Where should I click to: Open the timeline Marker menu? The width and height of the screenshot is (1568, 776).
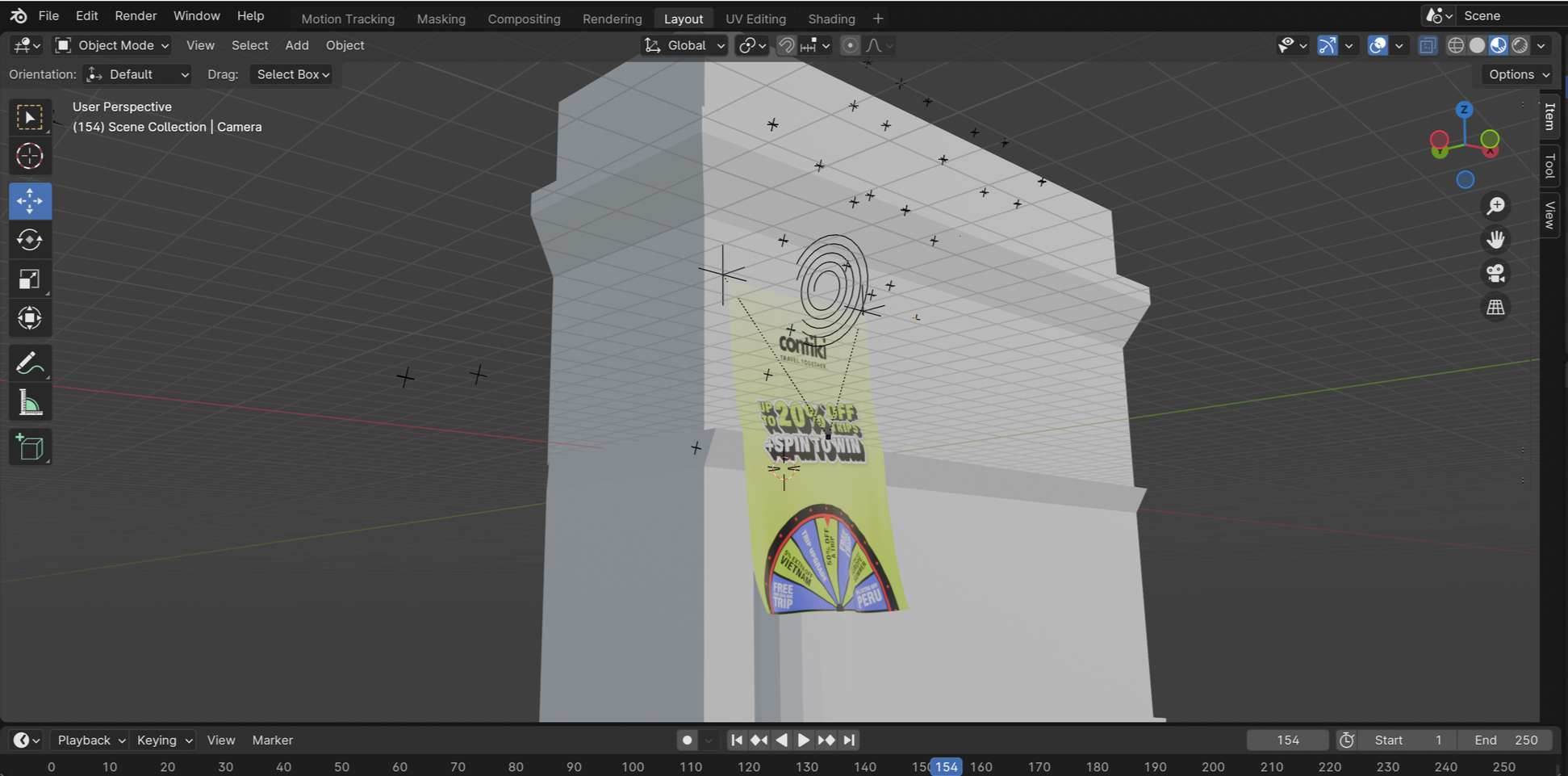(272, 740)
